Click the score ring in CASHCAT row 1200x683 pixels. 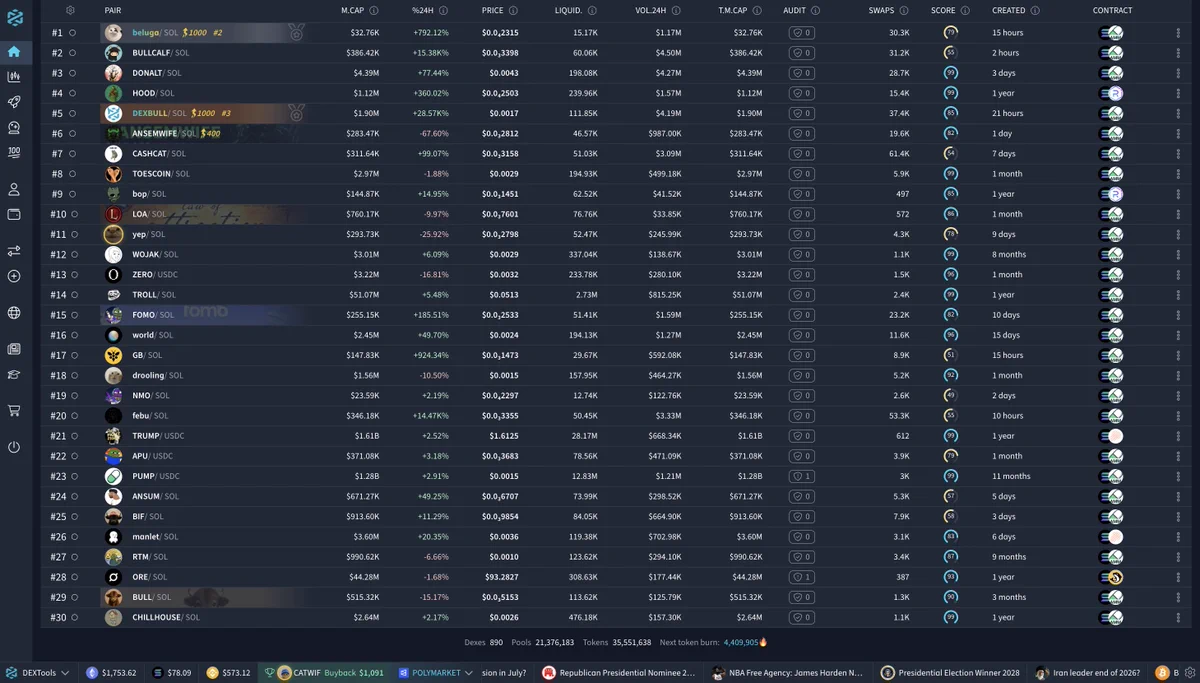coord(950,153)
